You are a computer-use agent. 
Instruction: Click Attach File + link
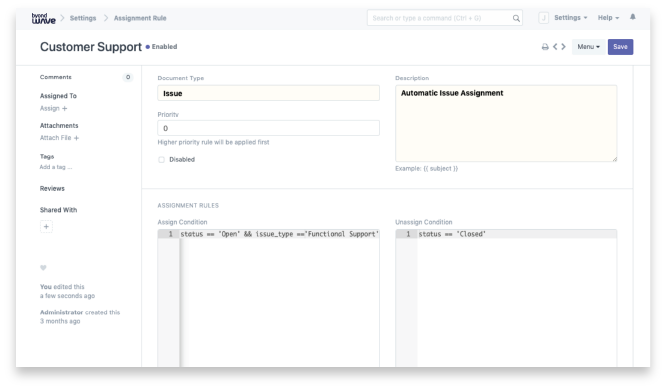pos(59,138)
